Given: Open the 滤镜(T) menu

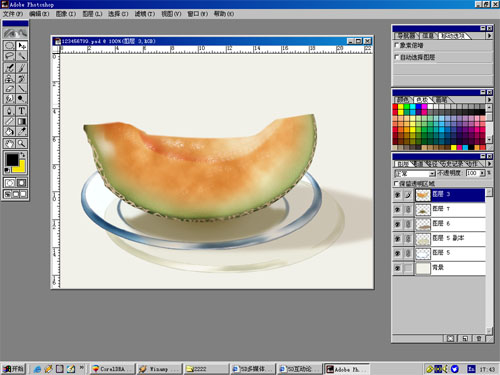Looking at the screenshot, I should (145, 14).
